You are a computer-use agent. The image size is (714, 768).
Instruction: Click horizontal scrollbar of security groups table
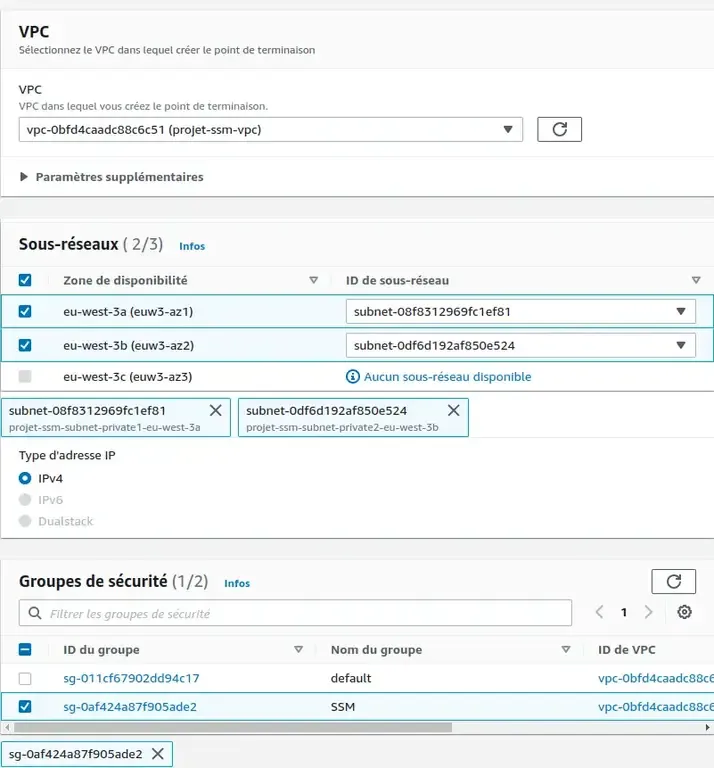[x=233, y=727]
